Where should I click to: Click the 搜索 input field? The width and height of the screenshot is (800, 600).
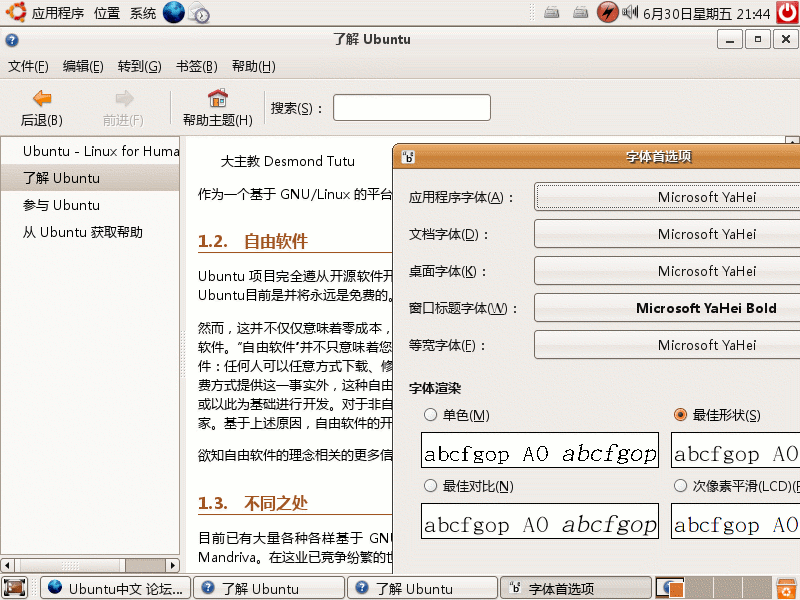(412, 108)
